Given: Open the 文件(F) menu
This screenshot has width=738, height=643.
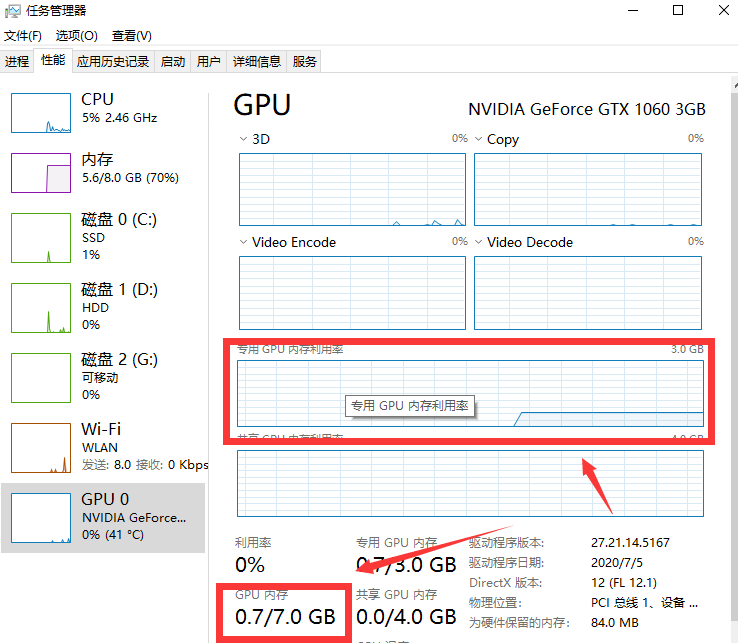Looking at the screenshot, I should pyautogui.click(x=23, y=36).
